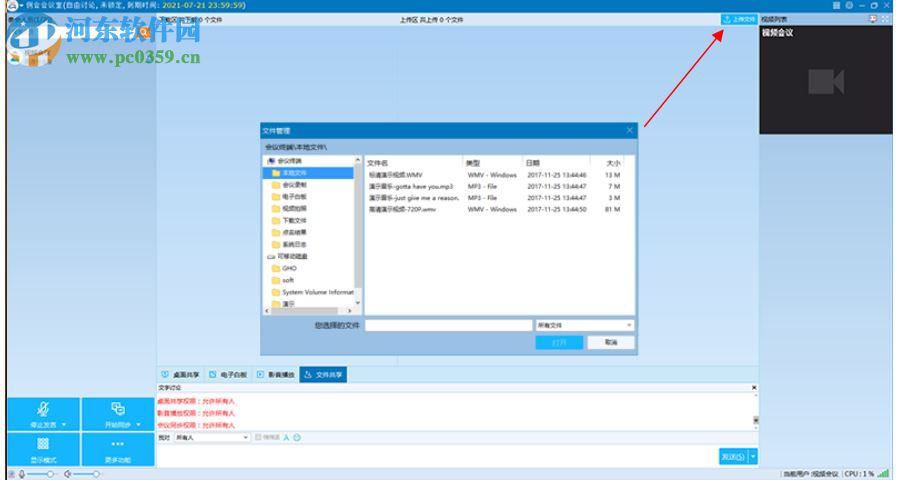
Task: Click the Open button in the dialog
Action: 559,343
